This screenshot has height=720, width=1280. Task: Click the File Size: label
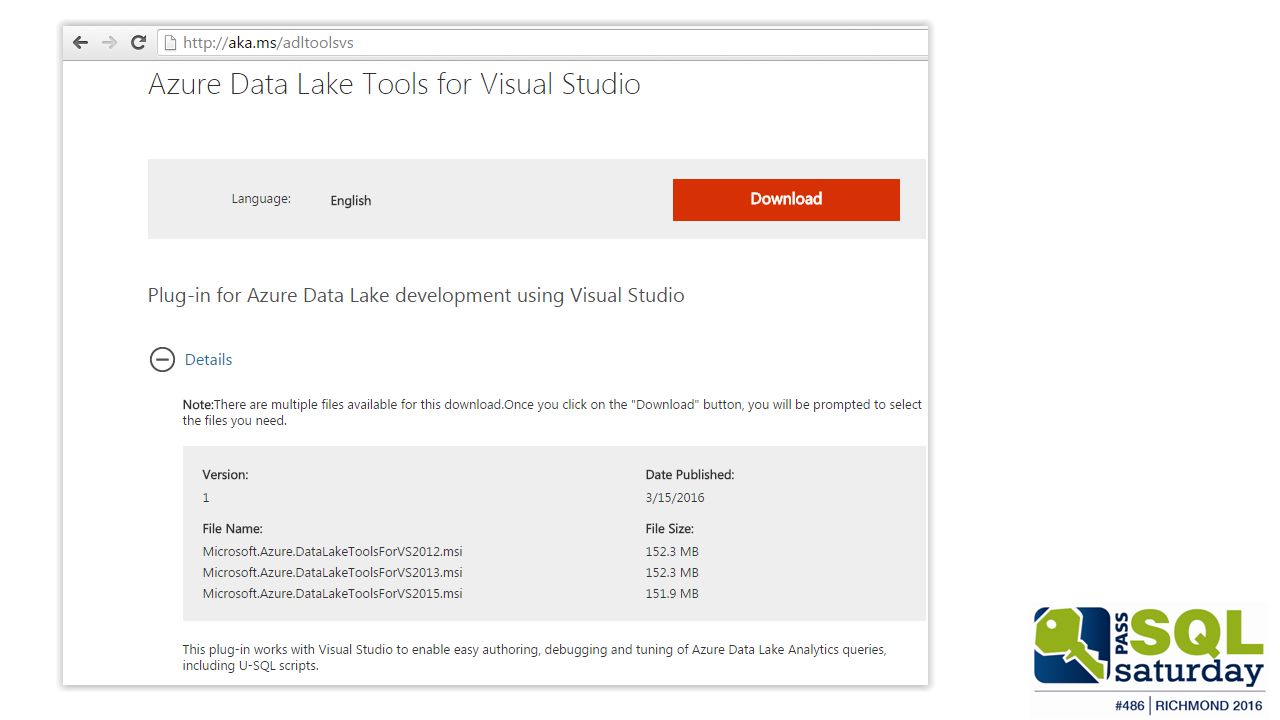(670, 529)
